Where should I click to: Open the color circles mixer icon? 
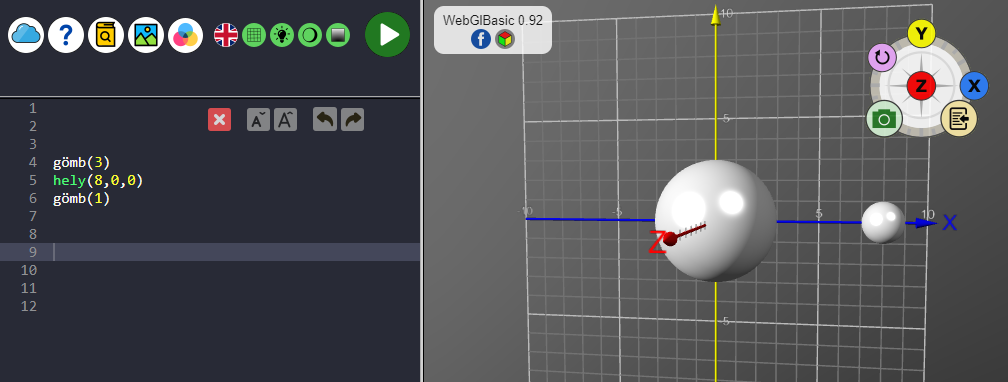[186, 35]
